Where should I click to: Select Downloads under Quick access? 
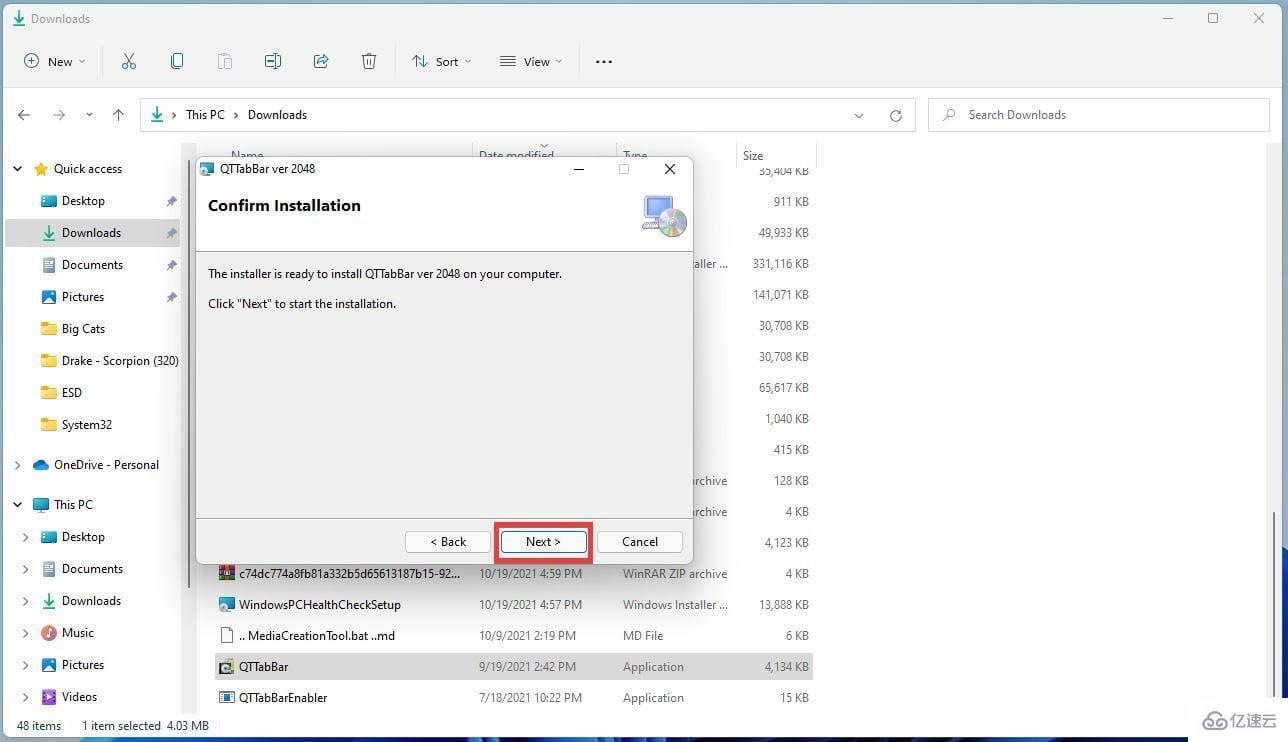92,233
